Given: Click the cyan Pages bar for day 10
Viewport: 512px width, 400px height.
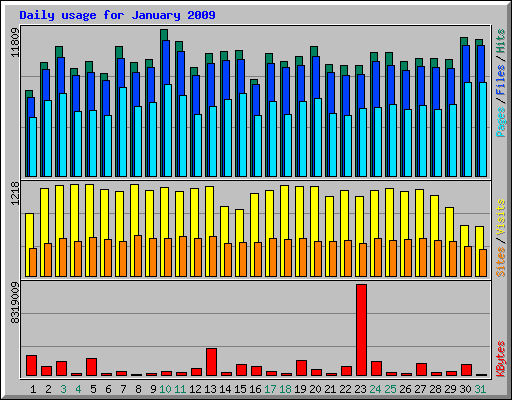Looking at the screenshot, I should (168, 130).
